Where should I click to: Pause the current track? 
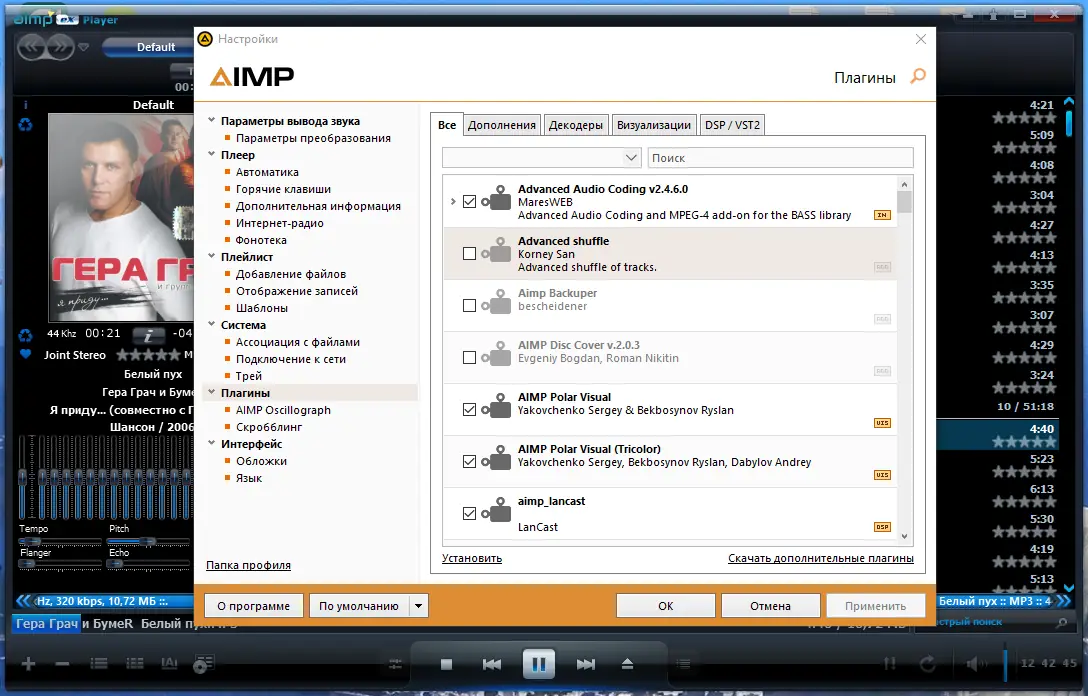(538, 663)
